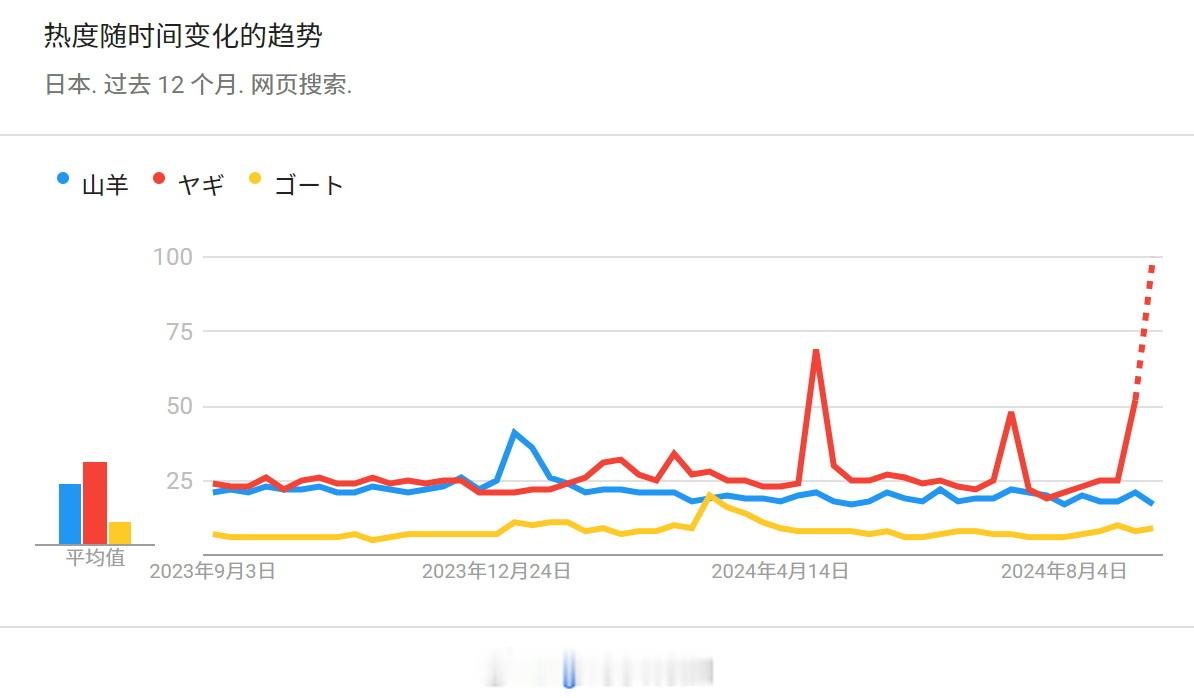This screenshot has width=1194, height=698.
Task: Click the yellow line's peak in March
Action: 710,496
